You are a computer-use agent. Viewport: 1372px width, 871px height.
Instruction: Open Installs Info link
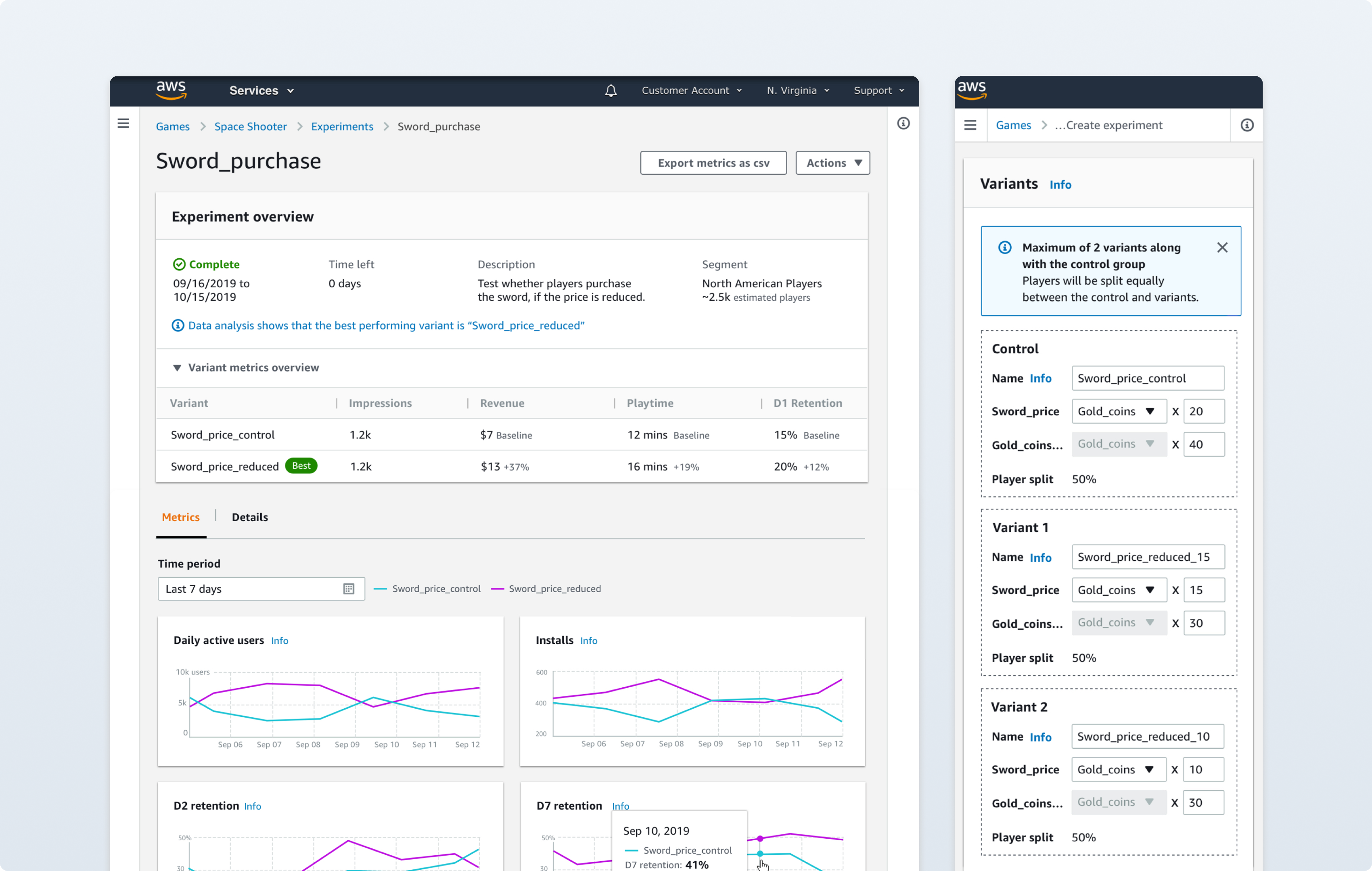pyautogui.click(x=589, y=641)
